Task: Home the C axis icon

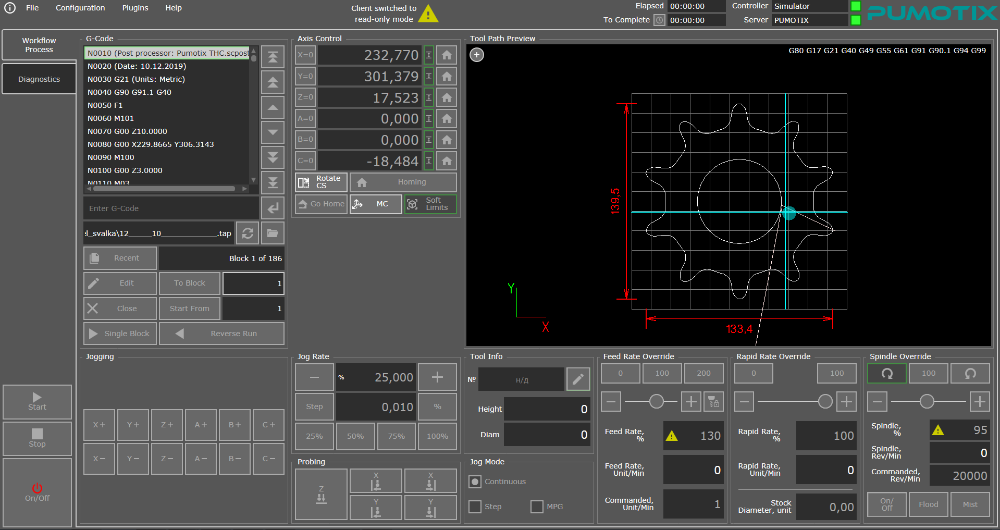Action: [x=447, y=161]
